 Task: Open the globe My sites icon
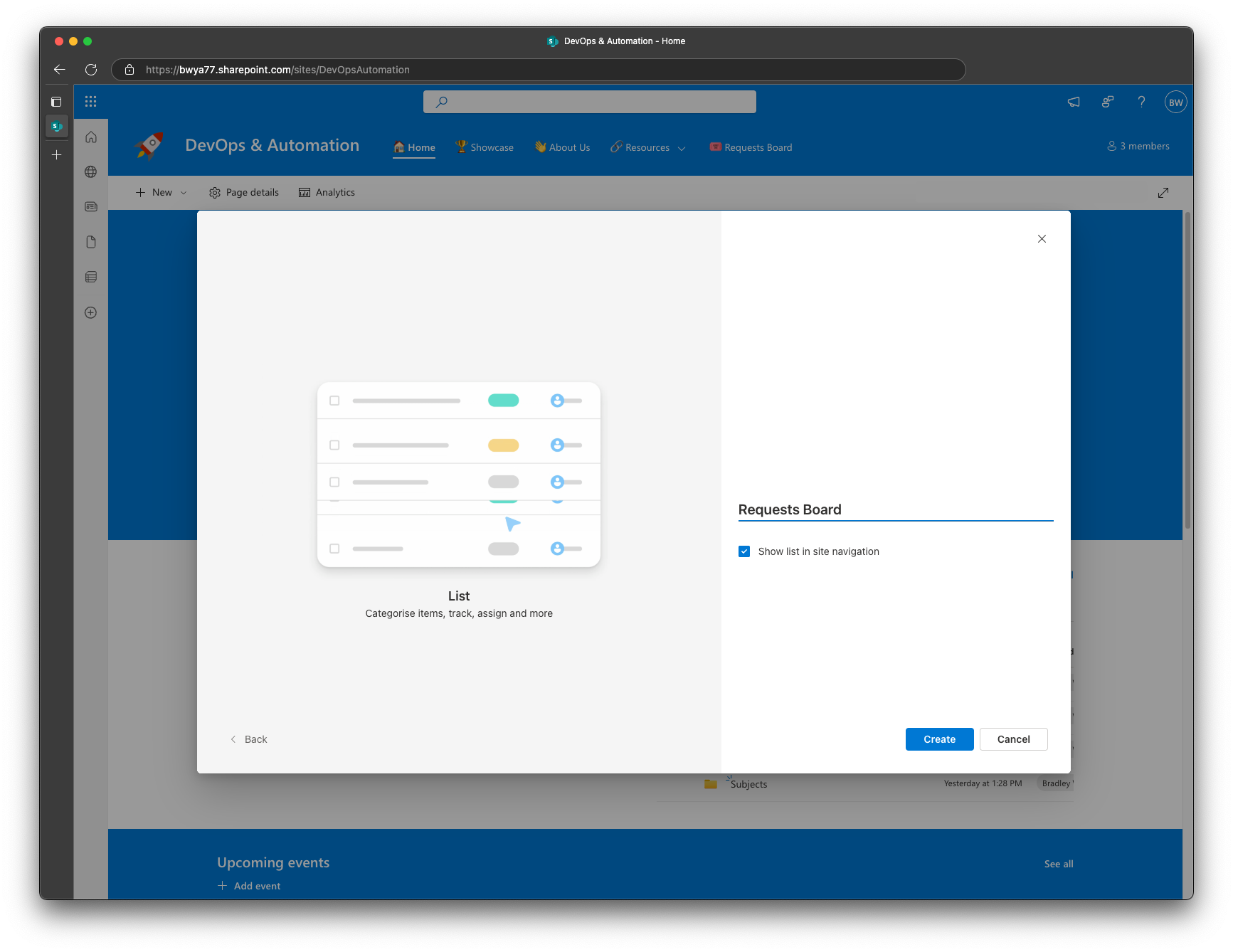(x=91, y=171)
